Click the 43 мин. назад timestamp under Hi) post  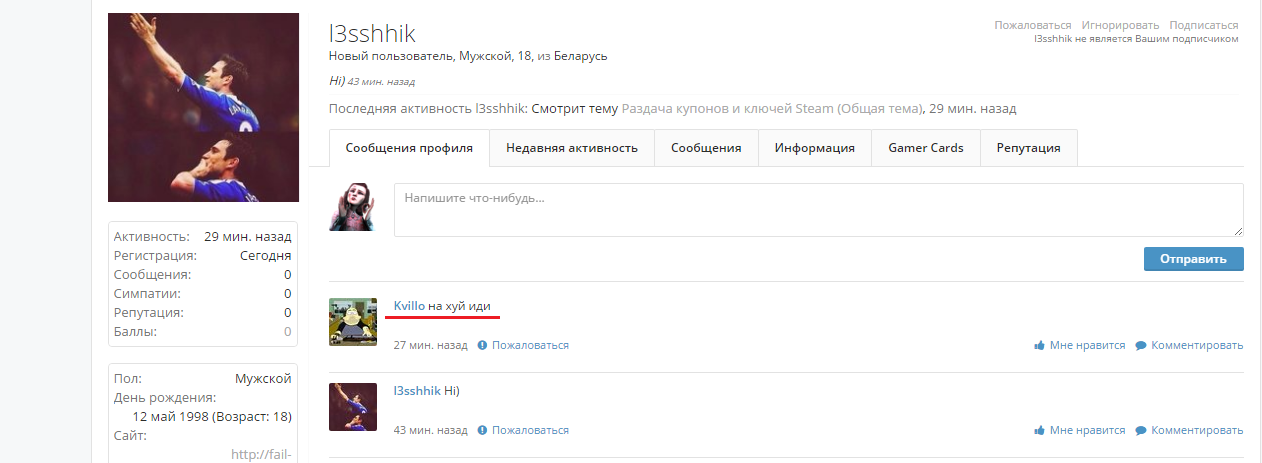click(x=431, y=430)
